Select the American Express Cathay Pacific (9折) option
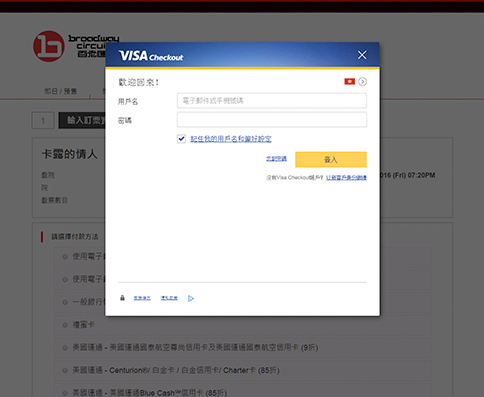This screenshot has height=397, width=484. point(65,348)
